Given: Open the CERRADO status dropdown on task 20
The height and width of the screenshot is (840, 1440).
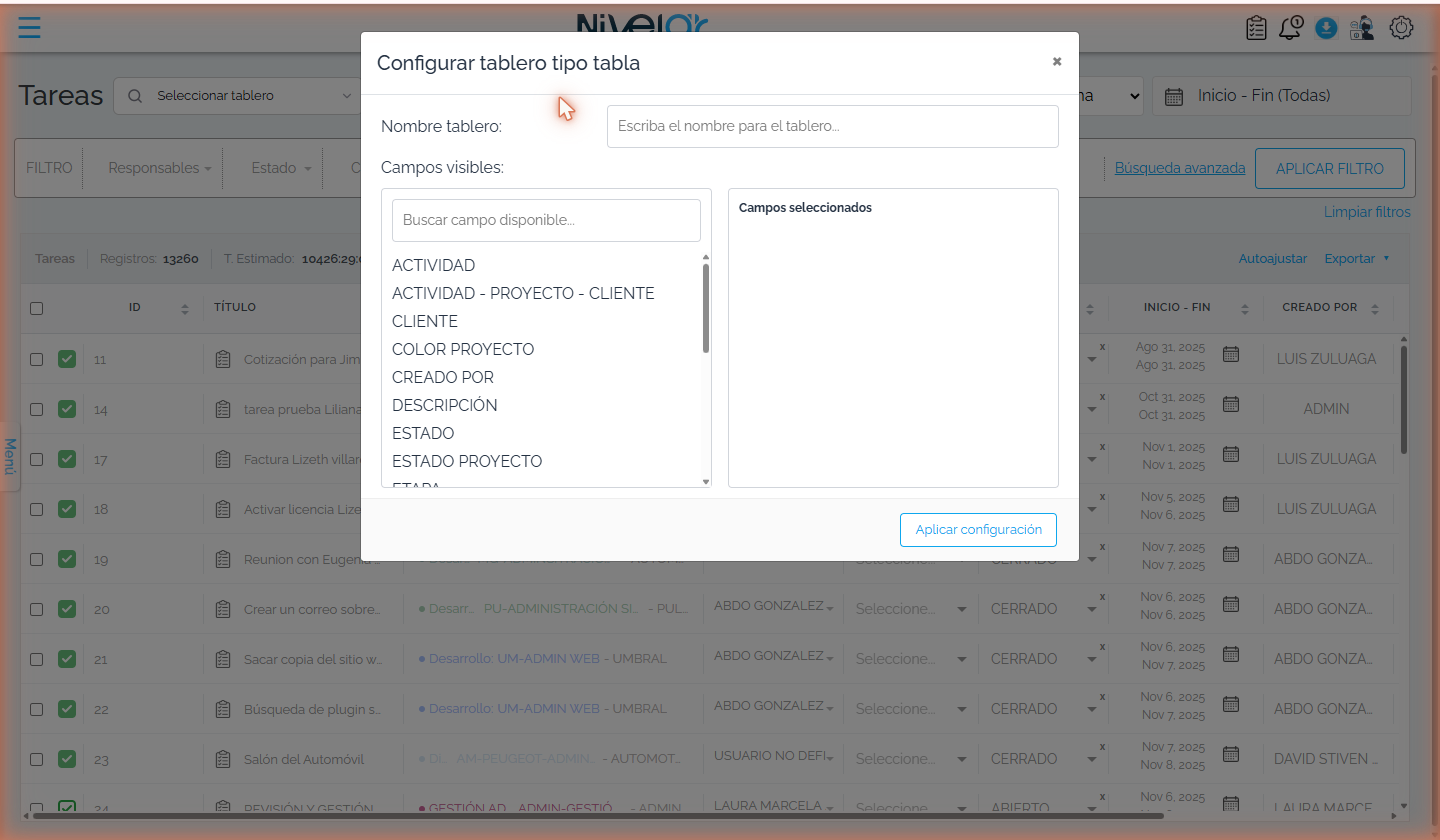Looking at the screenshot, I should click(x=1045, y=609).
